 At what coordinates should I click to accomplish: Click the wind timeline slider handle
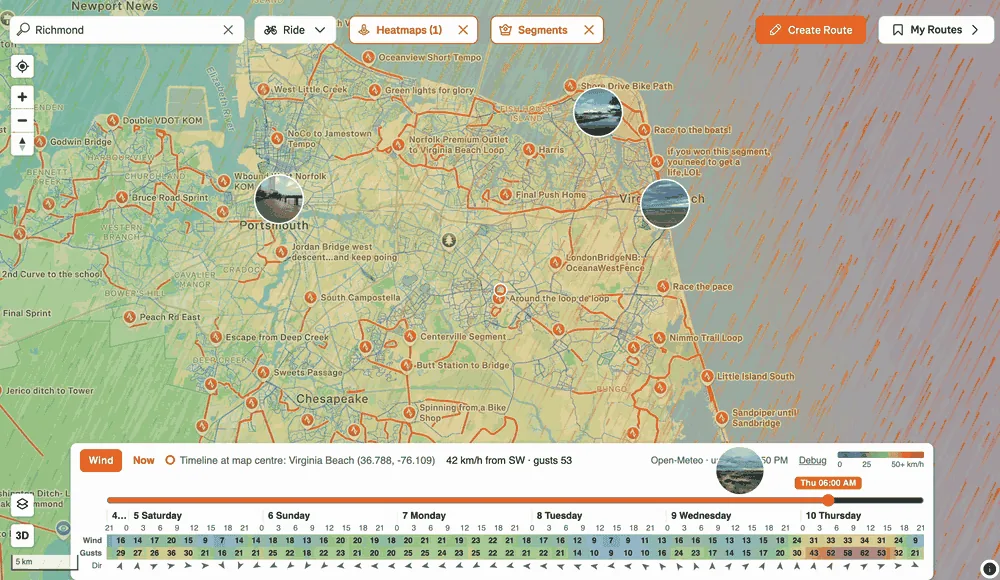(828, 500)
